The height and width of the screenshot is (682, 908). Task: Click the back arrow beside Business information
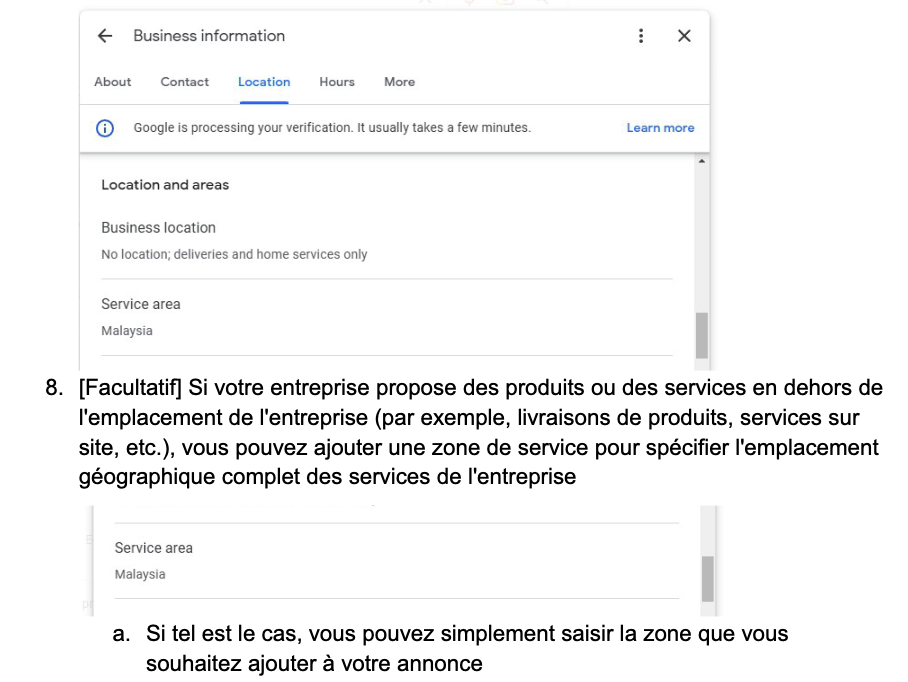(x=105, y=36)
